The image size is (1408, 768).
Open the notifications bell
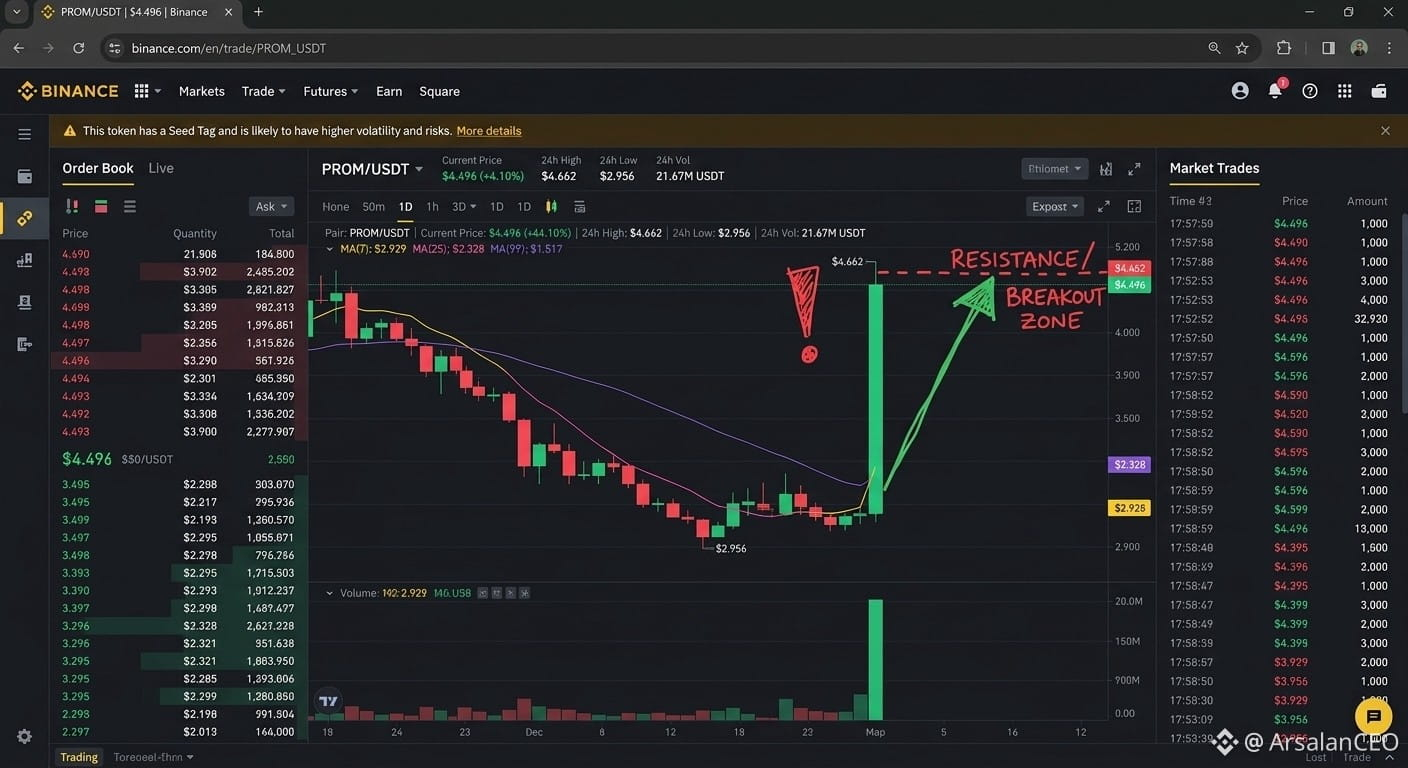point(1275,91)
